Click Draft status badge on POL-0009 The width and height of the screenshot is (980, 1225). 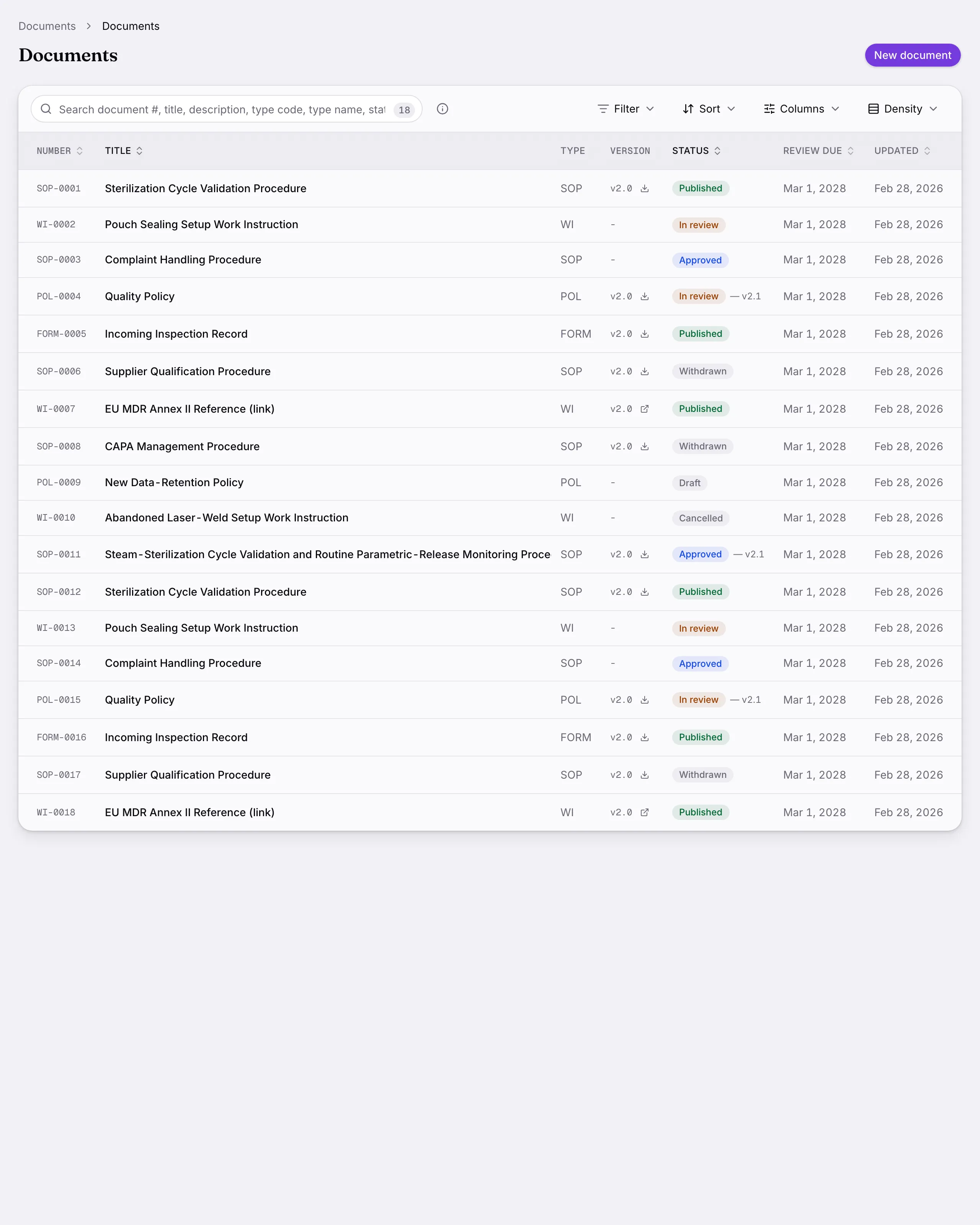pos(690,483)
